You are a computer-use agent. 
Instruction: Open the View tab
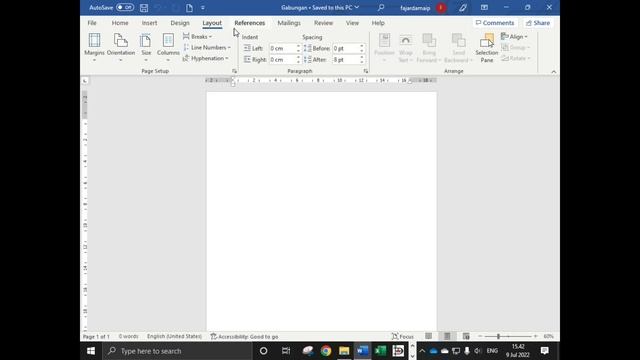coord(352,23)
